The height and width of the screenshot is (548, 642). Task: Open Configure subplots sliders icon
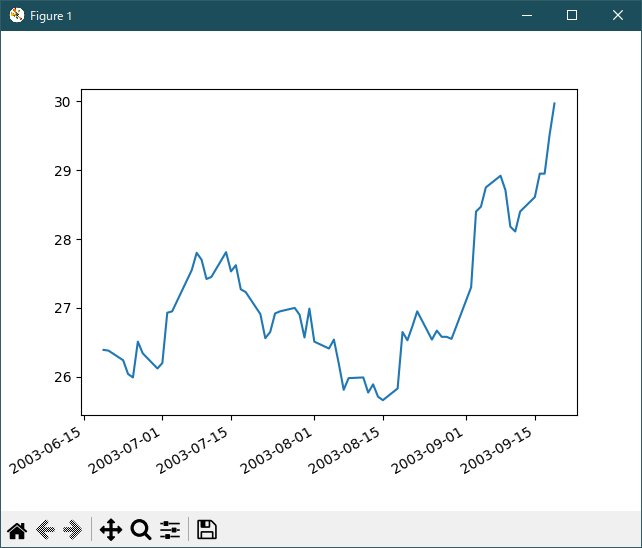170,530
